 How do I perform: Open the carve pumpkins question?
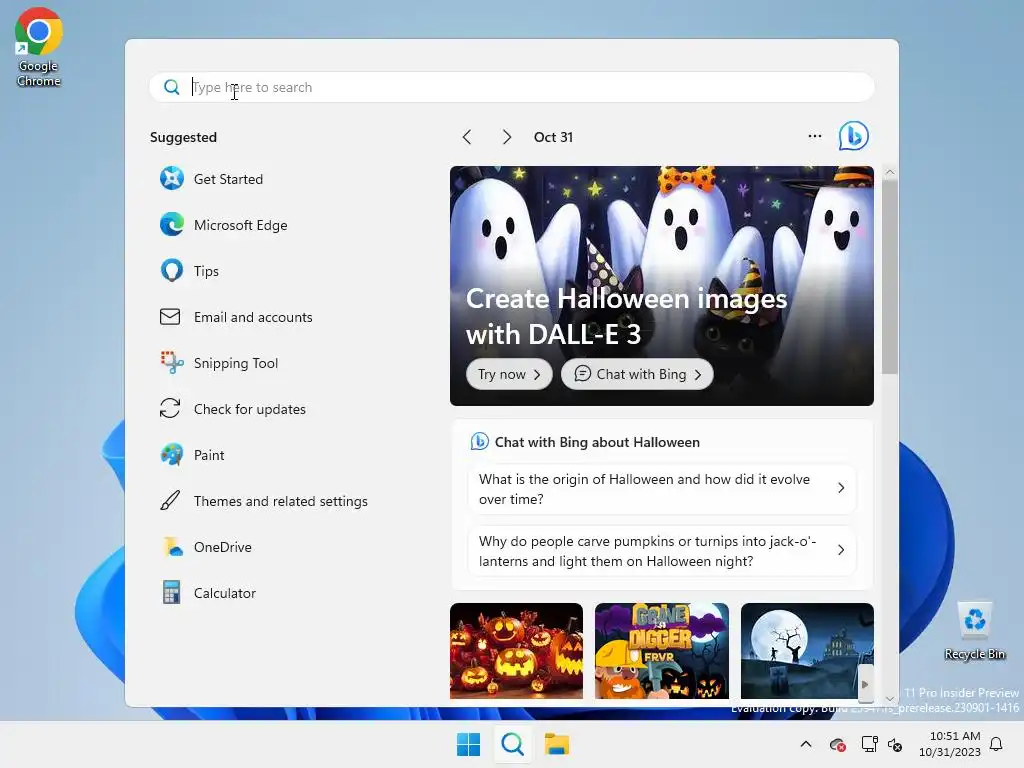[x=662, y=551]
